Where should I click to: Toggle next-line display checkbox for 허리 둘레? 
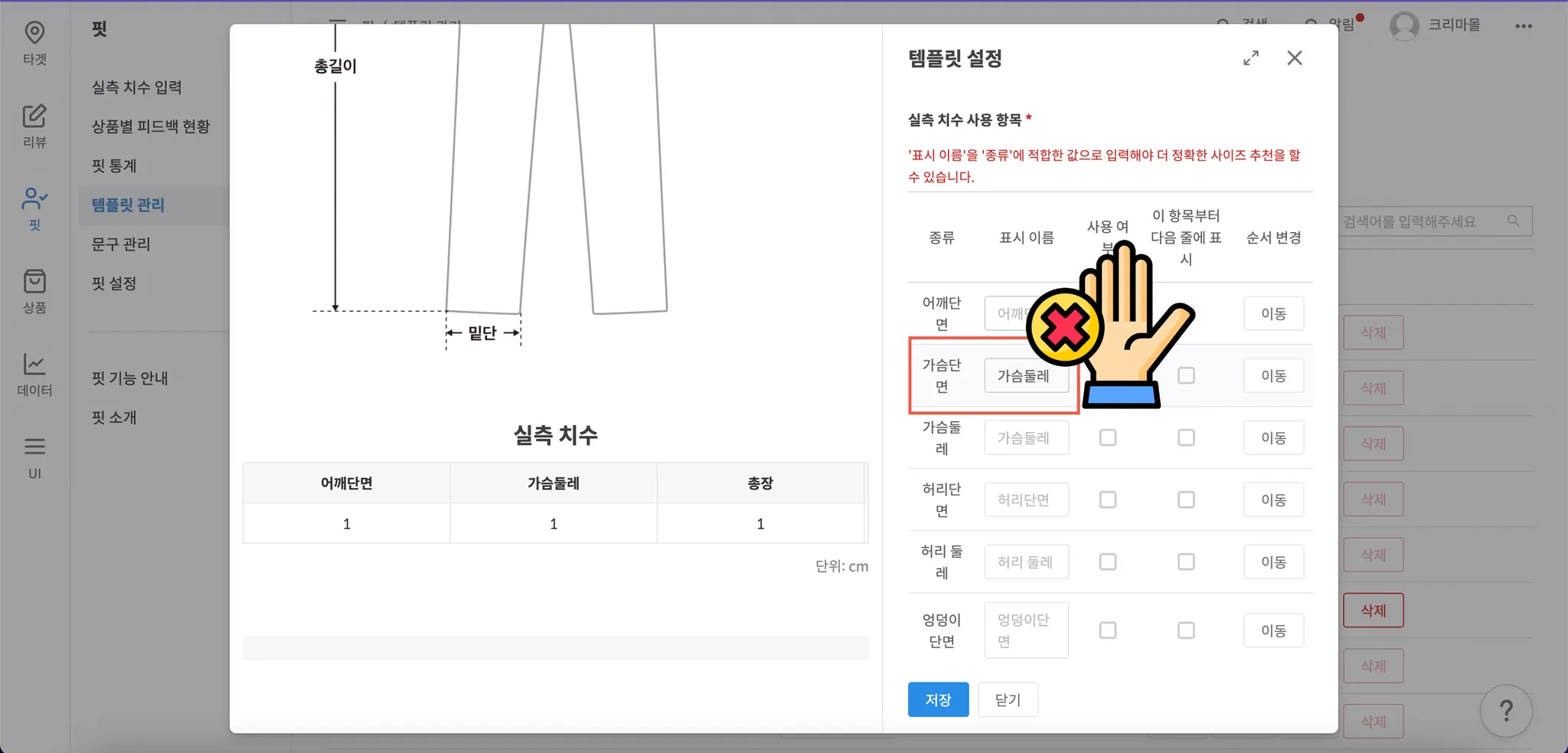coord(1186,561)
